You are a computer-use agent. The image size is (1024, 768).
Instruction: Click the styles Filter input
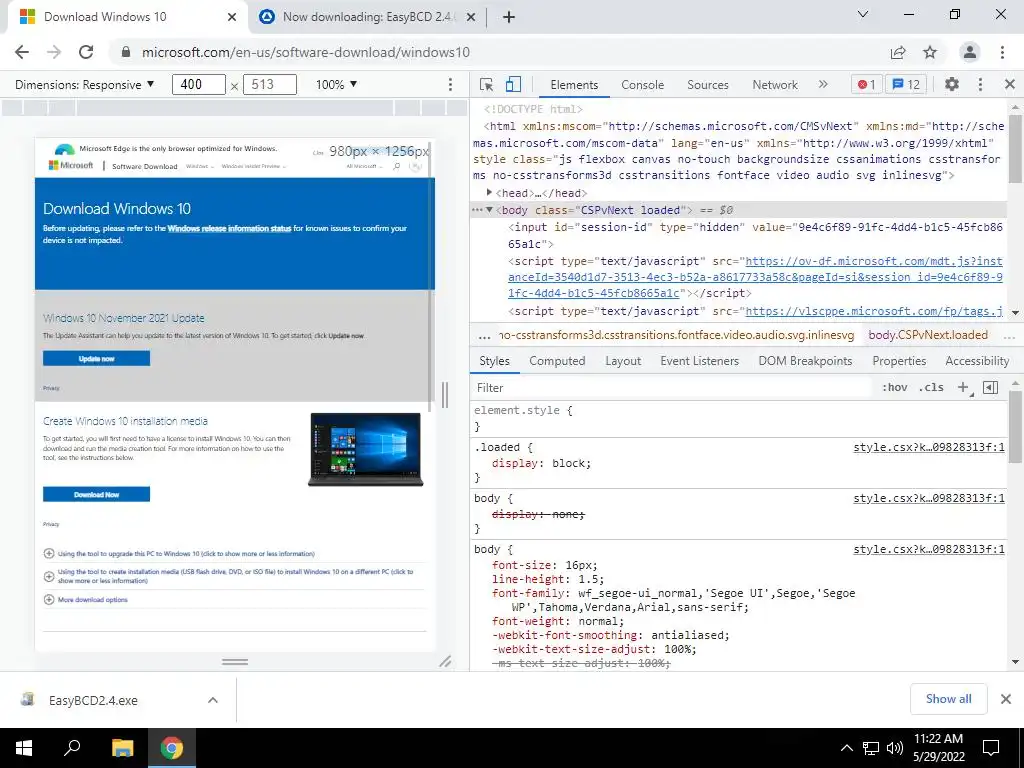(x=673, y=388)
